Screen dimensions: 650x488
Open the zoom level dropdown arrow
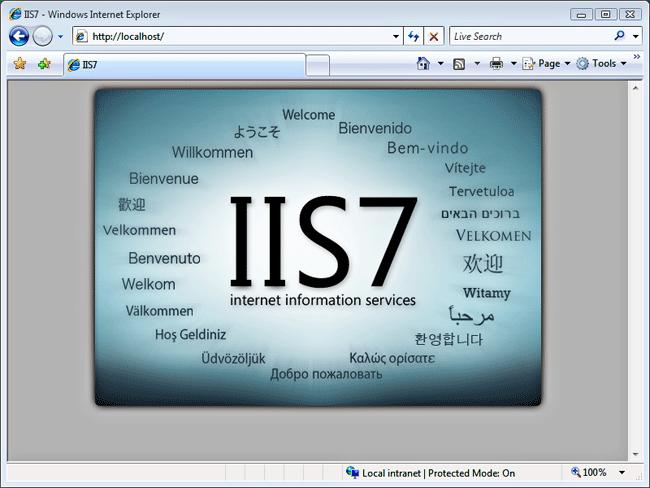(622, 472)
